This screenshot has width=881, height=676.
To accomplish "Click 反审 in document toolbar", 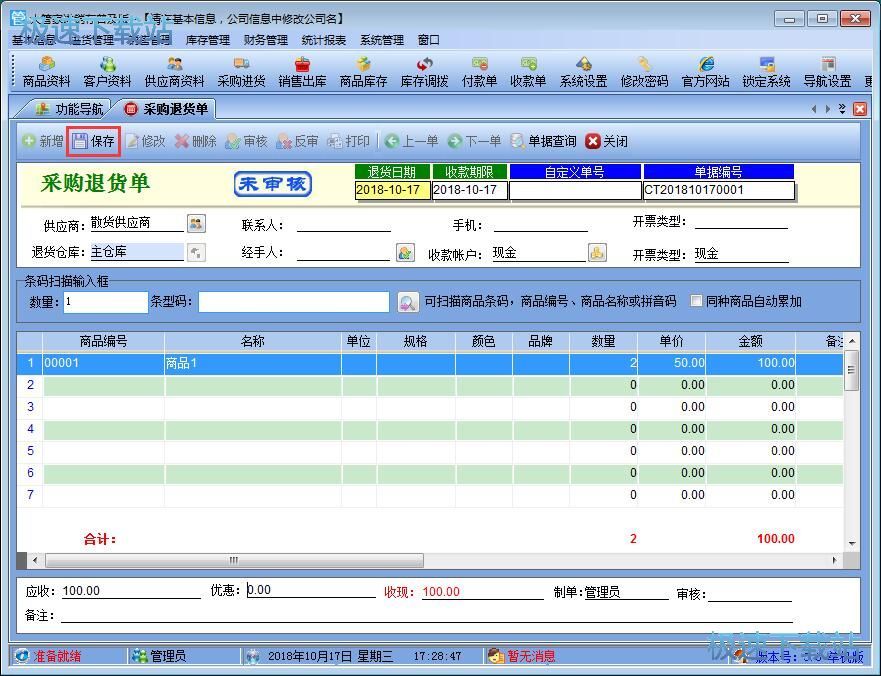I will pyautogui.click(x=297, y=141).
